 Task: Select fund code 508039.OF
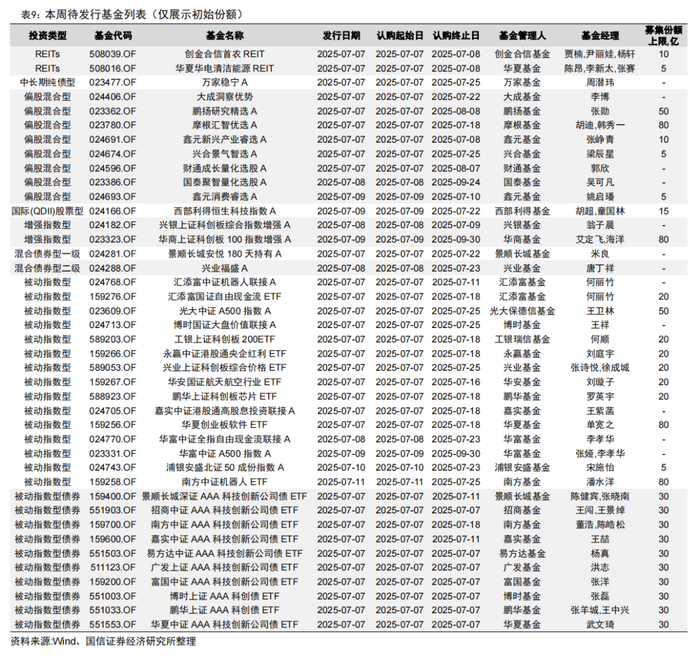point(112,54)
